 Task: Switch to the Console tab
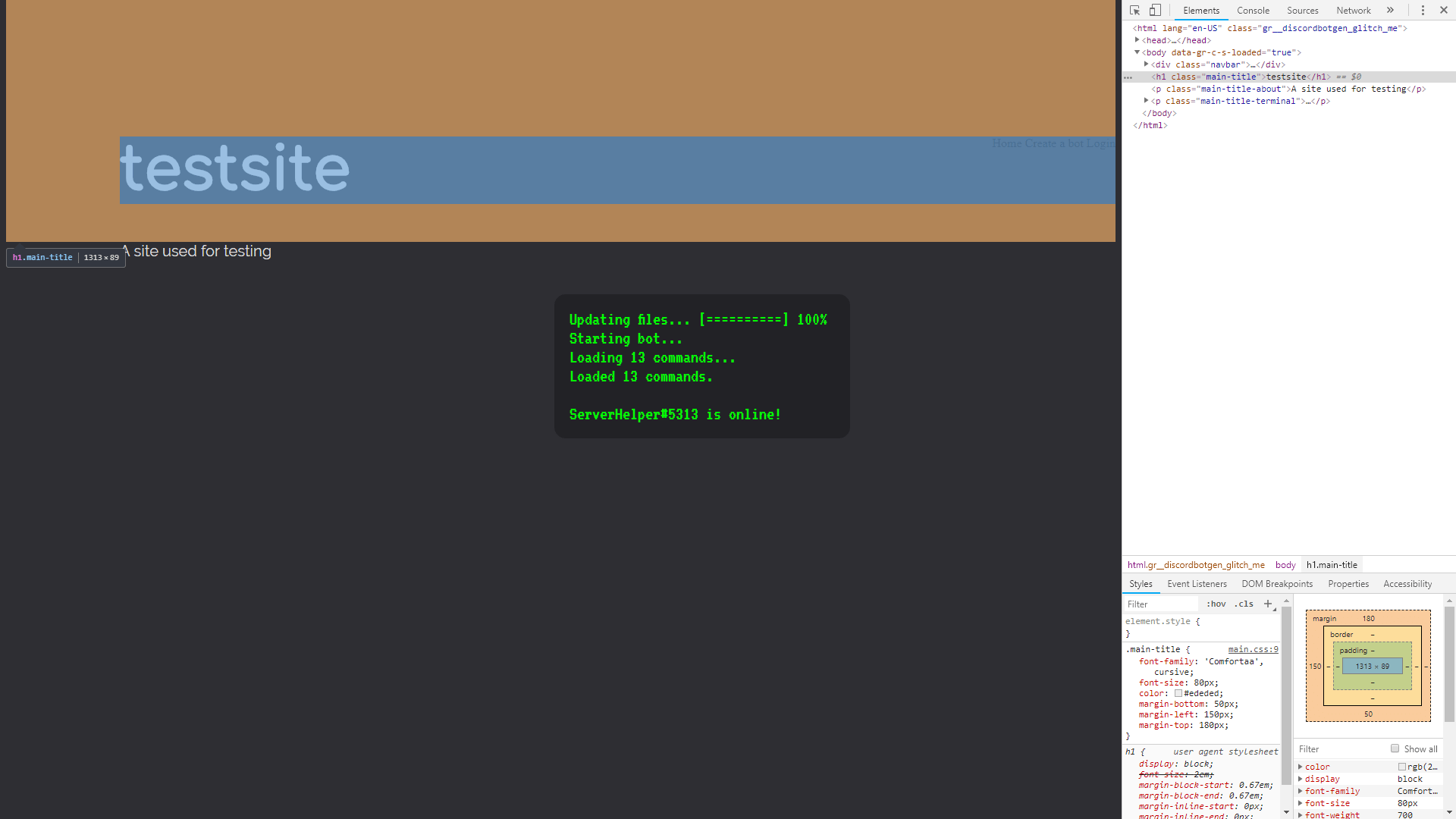pyautogui.click(x=1253, y=10)
